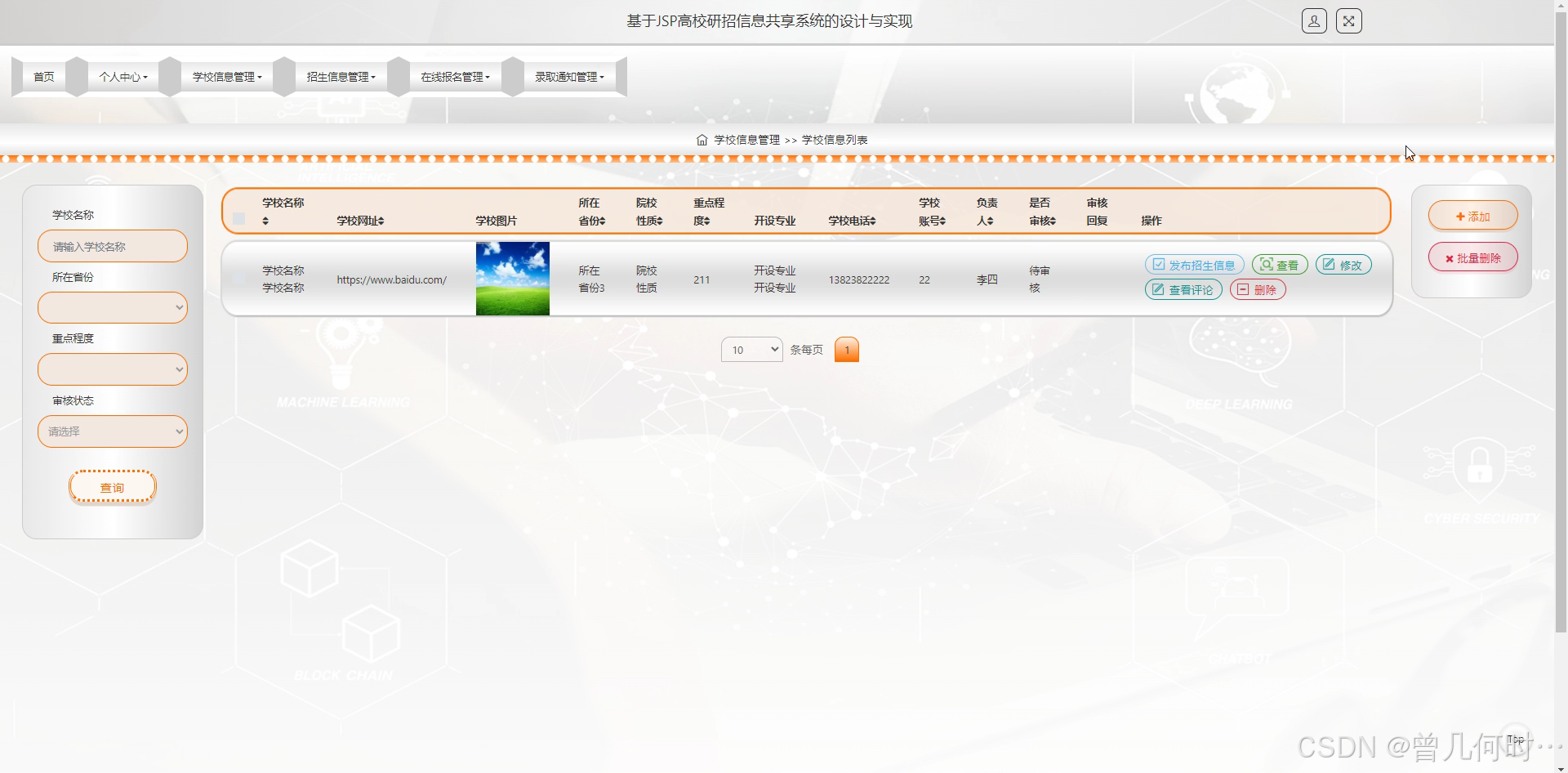Tick the select-all checkbox in the table header

pyautogui.click(x=238, y=219)
